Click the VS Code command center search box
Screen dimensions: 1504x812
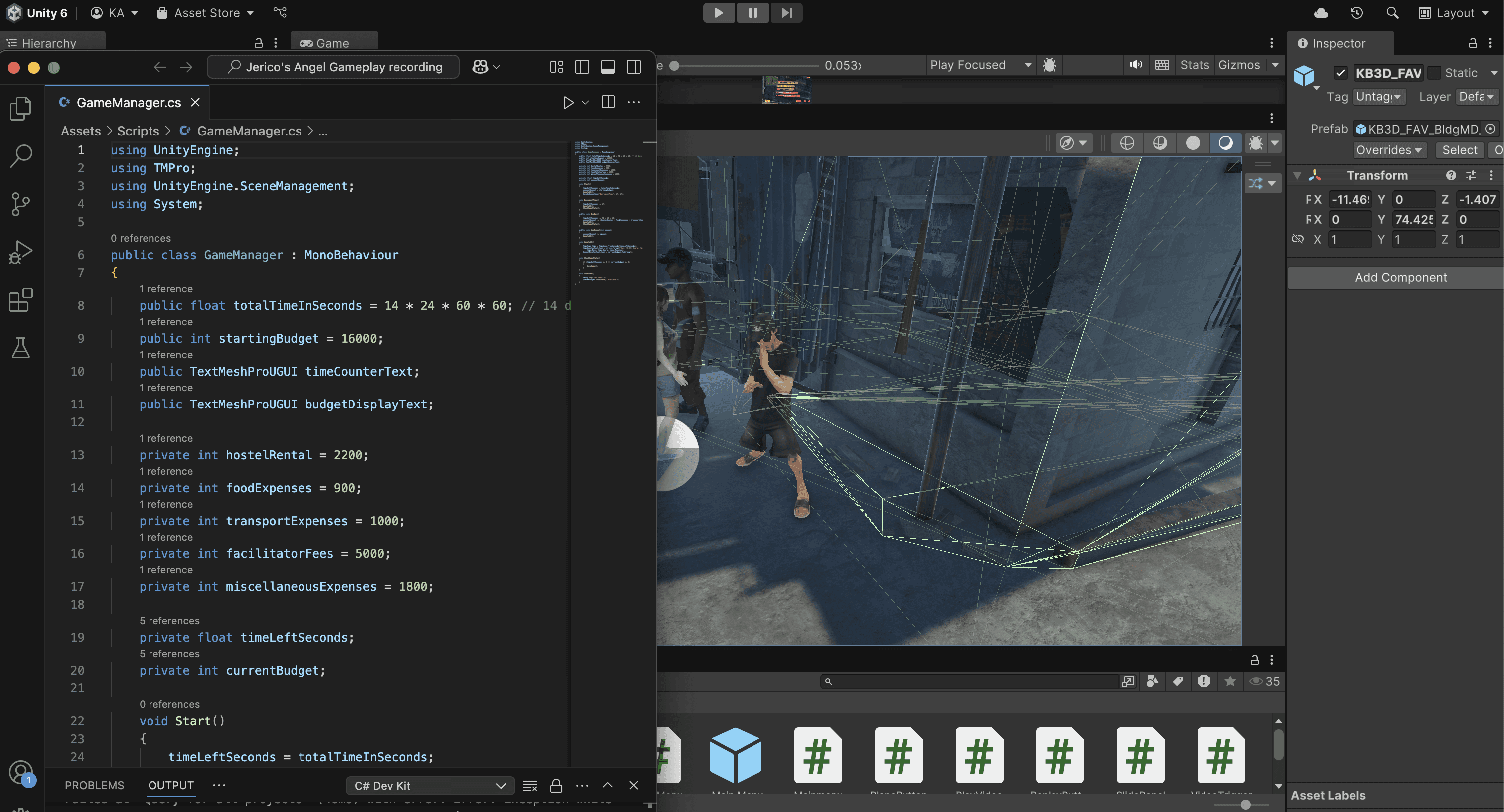333,67
